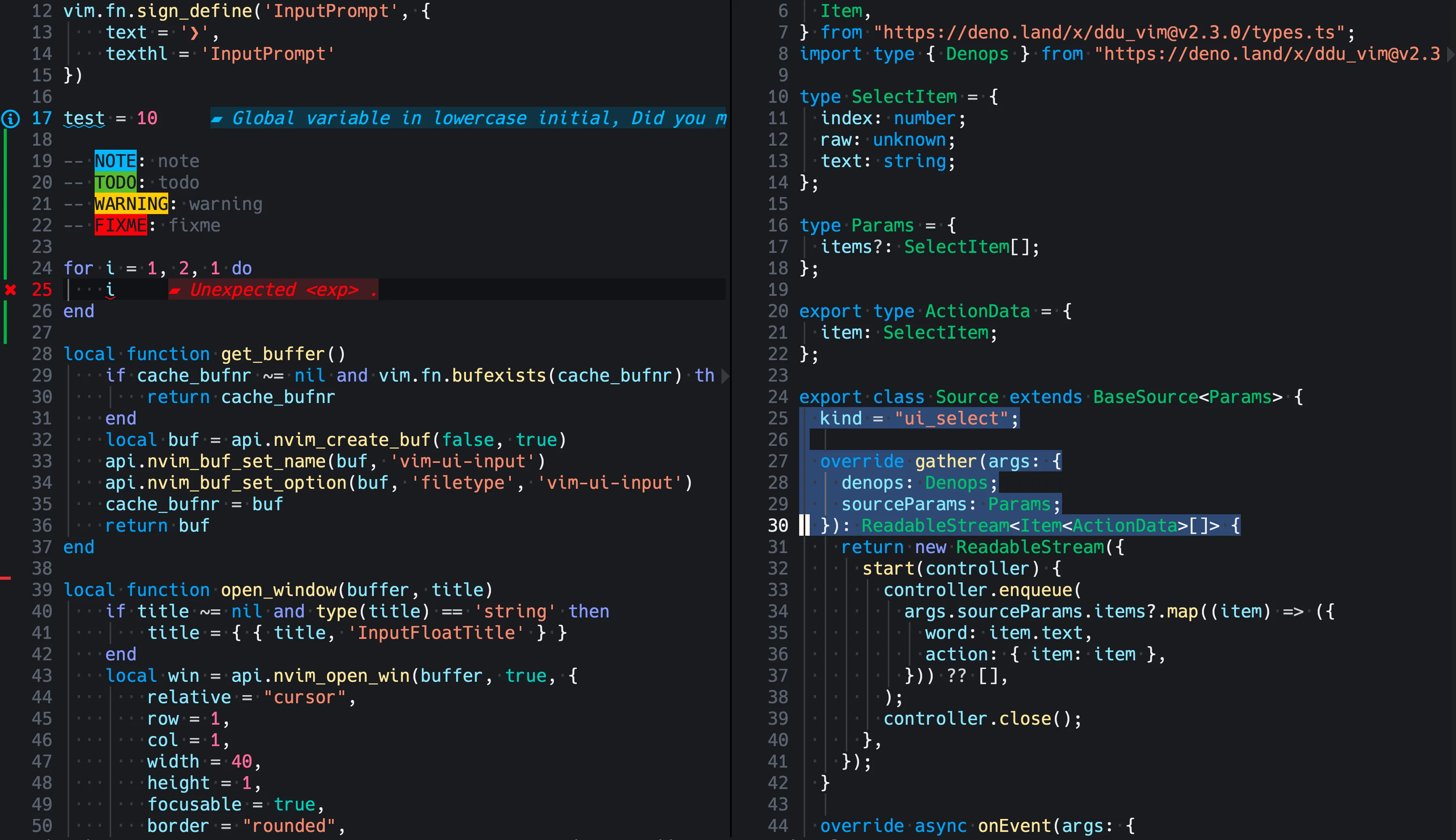Viewport: 1456px width, 840px height.
Task: Click the flag icon before the Unexpected <exp> message
Action: click(x=175, y=291)
